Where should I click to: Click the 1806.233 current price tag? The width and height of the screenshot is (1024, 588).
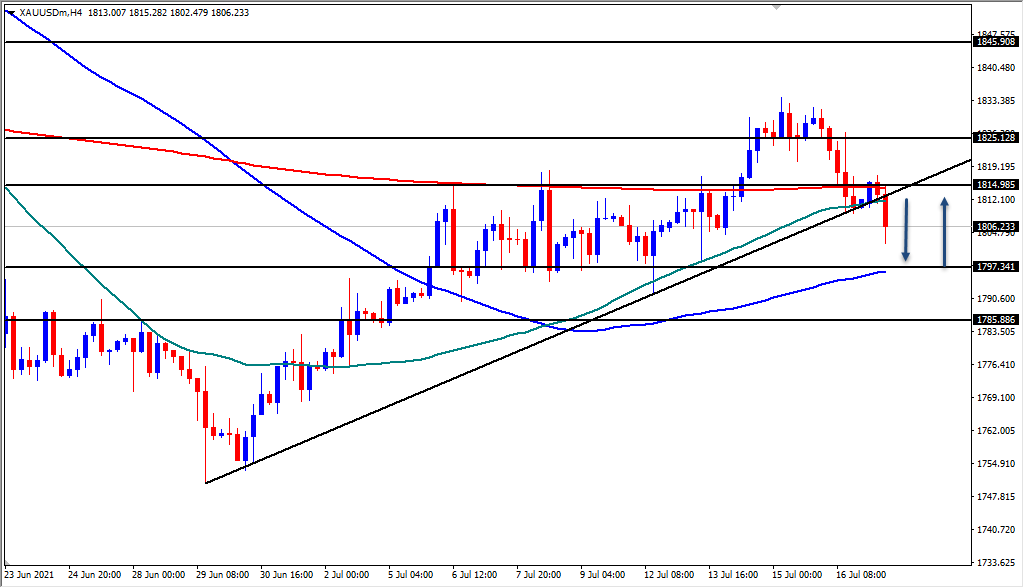point(996,227)
